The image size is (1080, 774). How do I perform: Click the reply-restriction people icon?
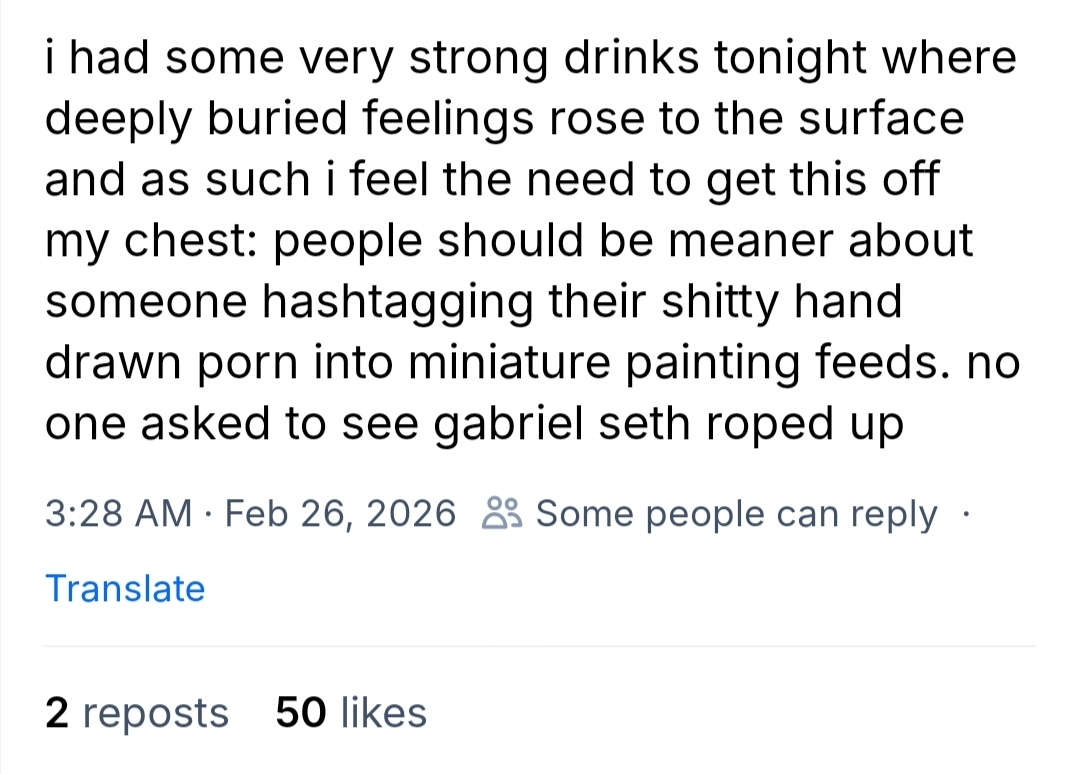coord(501,514)
